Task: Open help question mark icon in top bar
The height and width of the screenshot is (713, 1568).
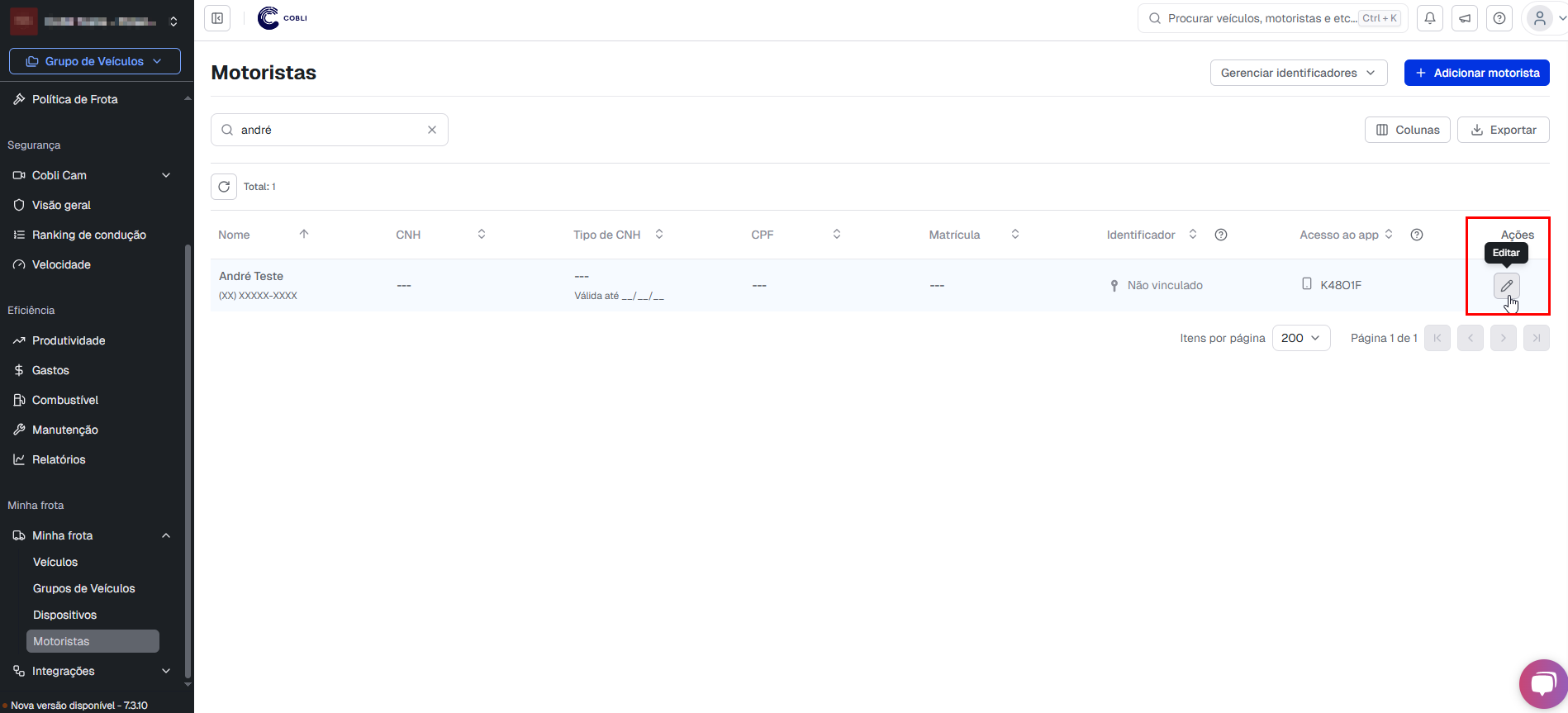Action: (1499, 18)
